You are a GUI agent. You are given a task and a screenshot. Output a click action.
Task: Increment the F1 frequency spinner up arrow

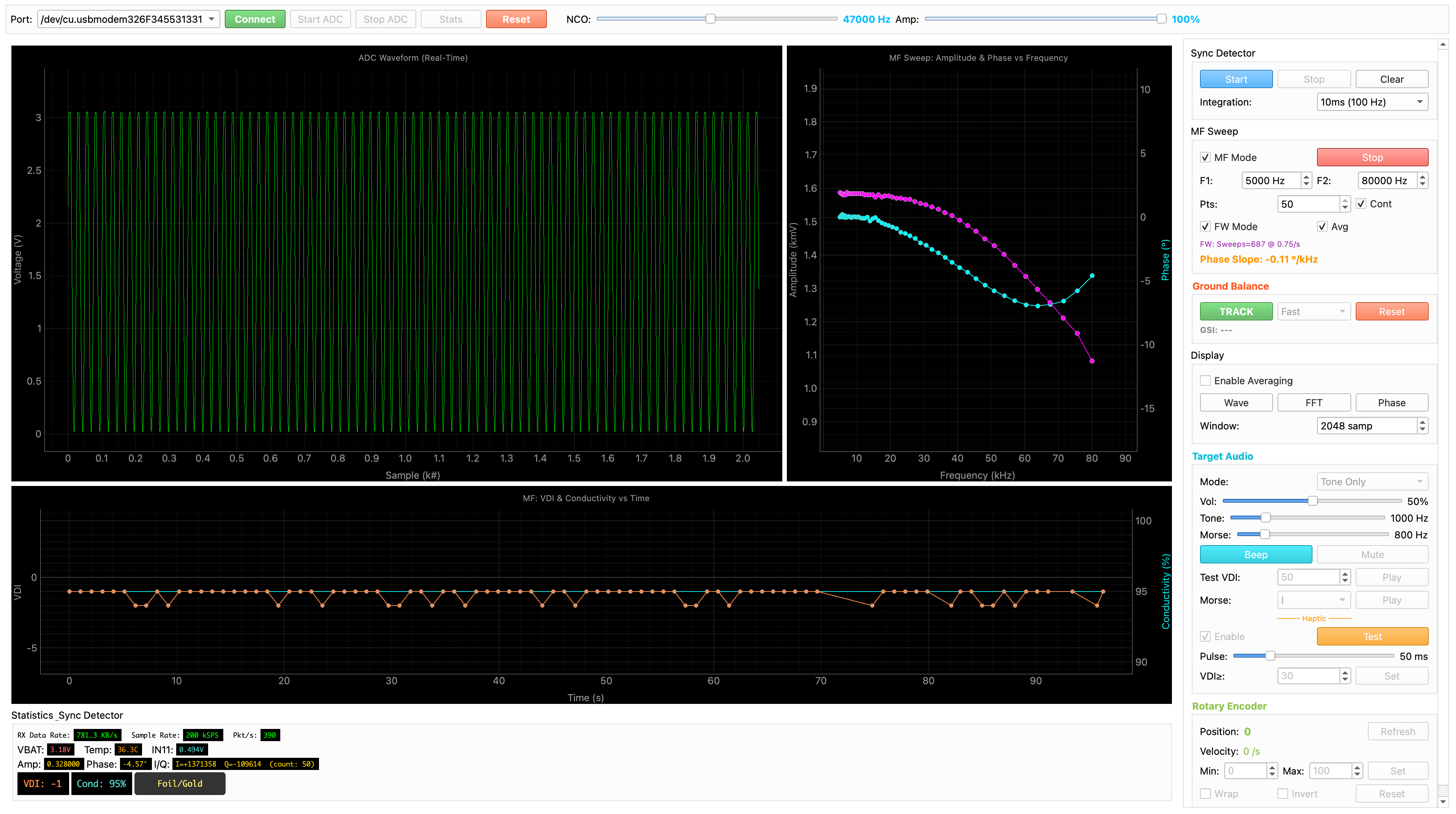pos(1306,177)
